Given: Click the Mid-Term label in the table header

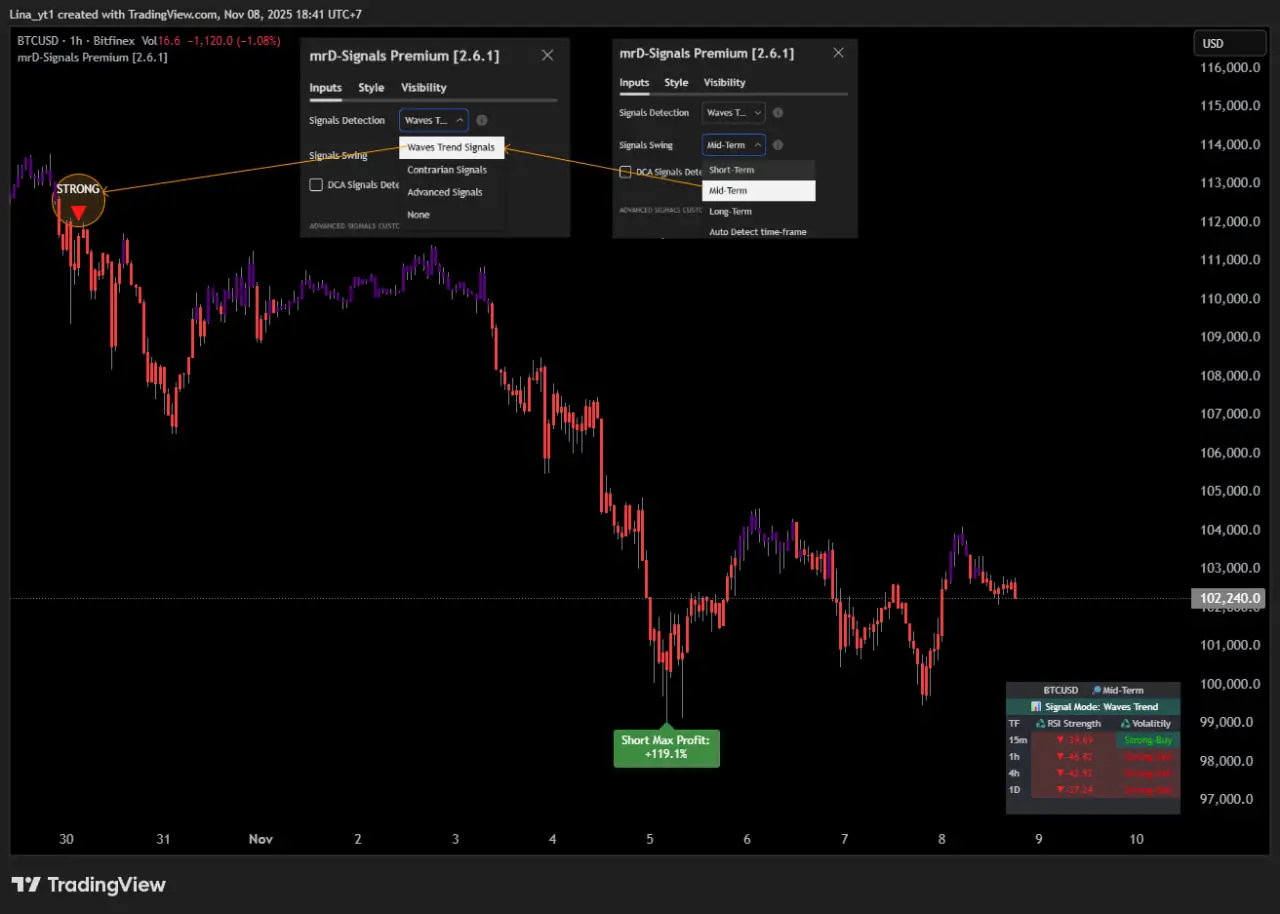Looking at the screenshot, I should coord(1117,690).
